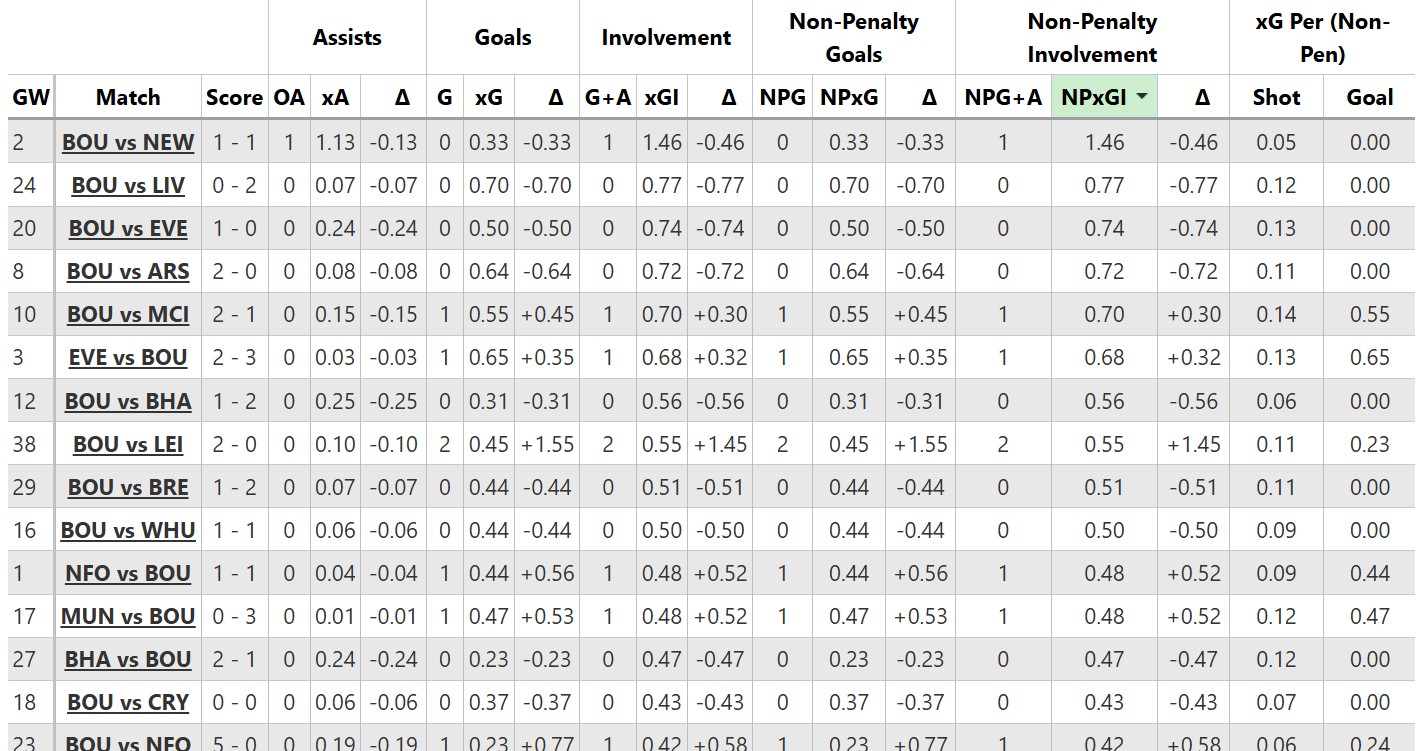Sort by the Shot column header

point(1276,97)
